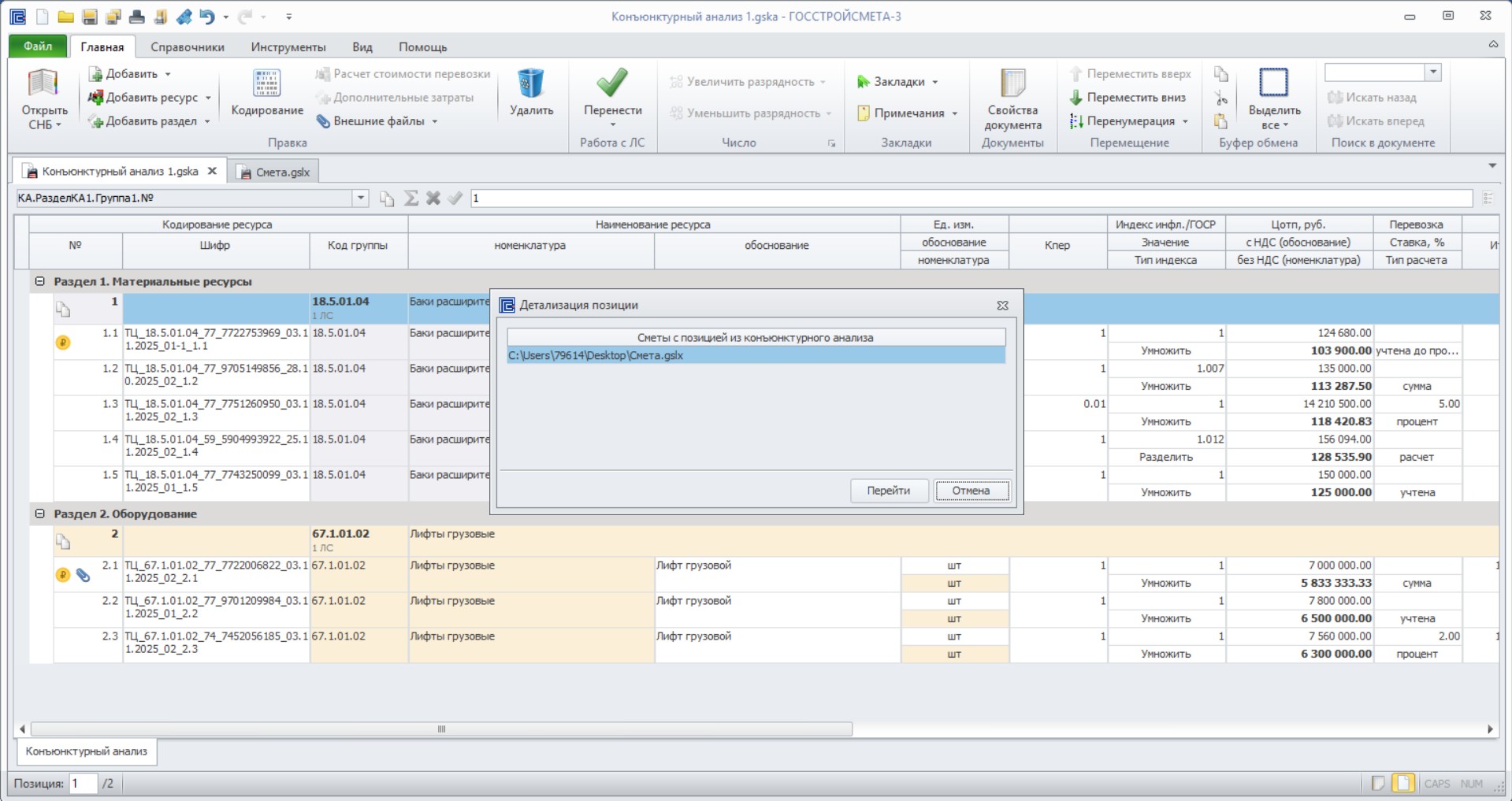This screenshot has width=1512, height=801.
Task: Click the Перейти button in dialog
Action: (889, 491)
